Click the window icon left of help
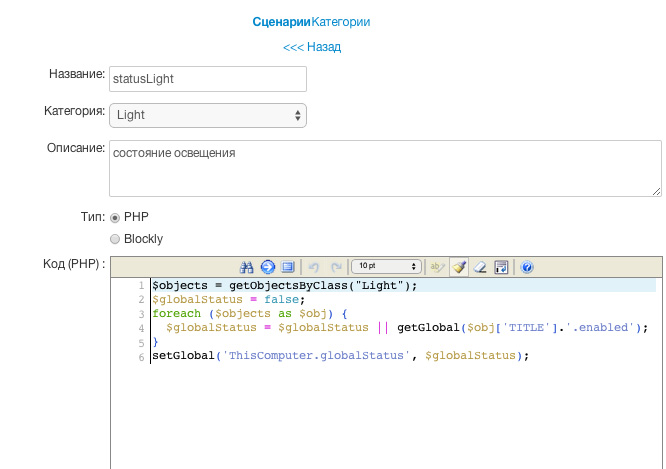 [x=502, y=267]
